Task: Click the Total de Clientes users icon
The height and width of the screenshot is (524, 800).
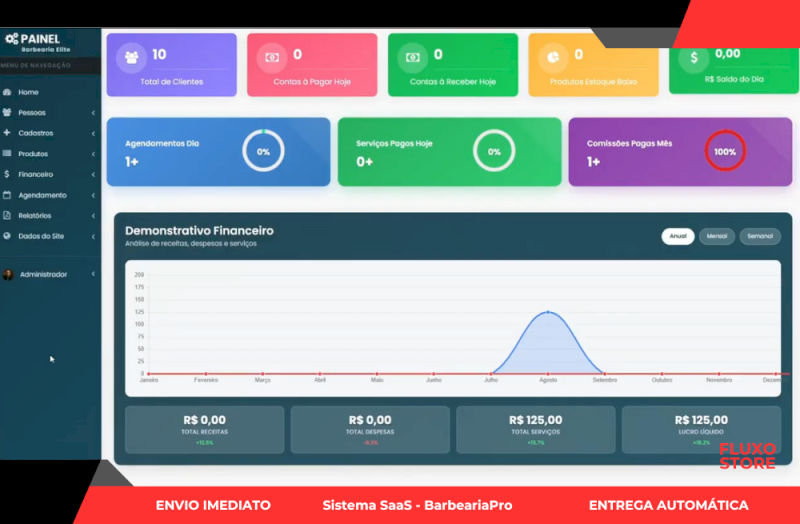Action: pyautogui.click(x=131, y=57)
